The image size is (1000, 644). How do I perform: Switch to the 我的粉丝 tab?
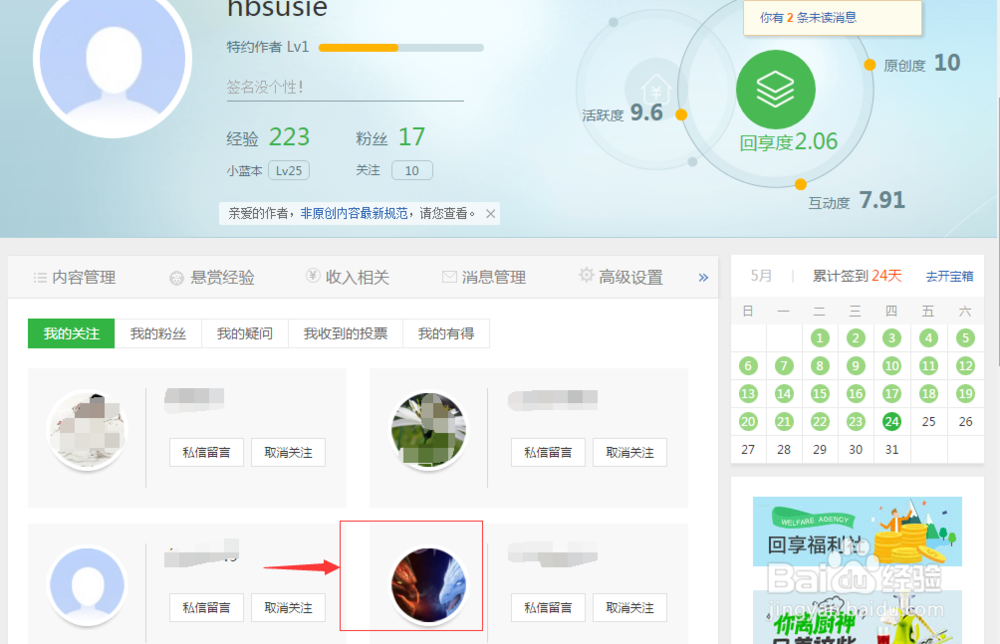click(159, 333)
